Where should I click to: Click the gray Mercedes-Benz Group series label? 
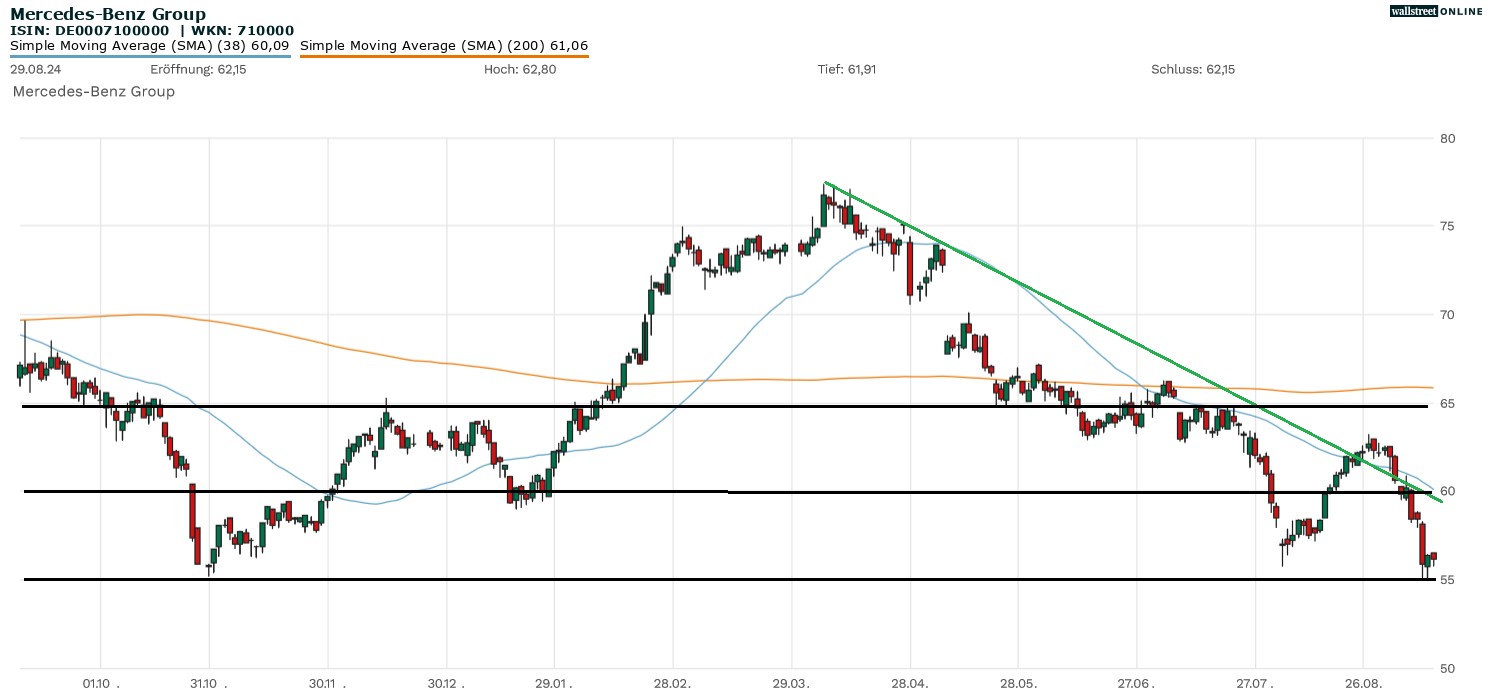pos(94,92)
